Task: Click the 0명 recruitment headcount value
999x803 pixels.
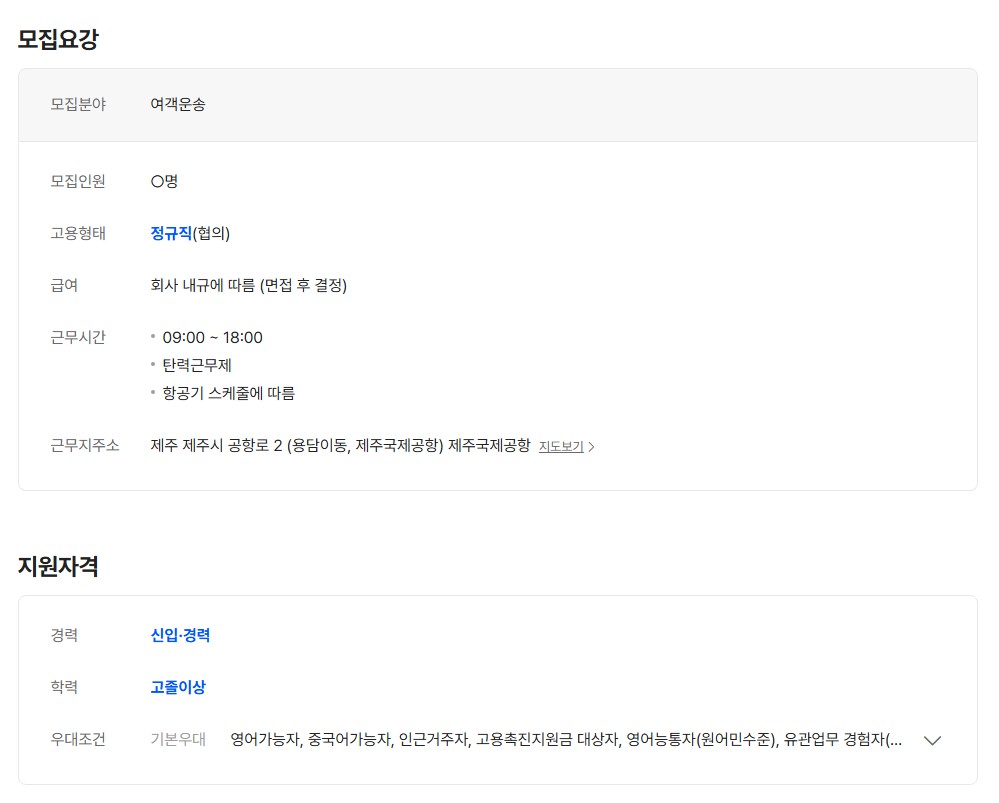Action: [x=164, y=181]
